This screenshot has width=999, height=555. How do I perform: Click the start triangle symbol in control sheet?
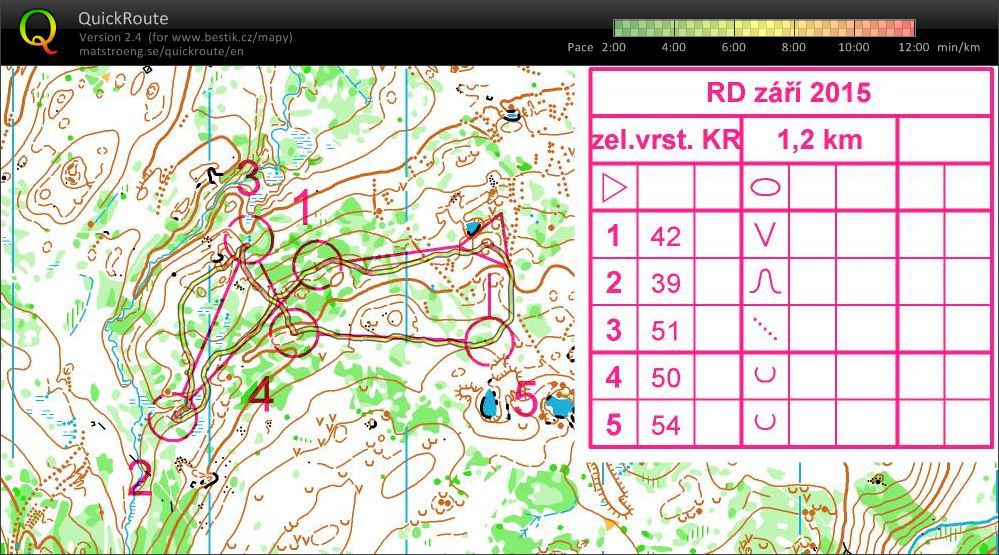pos(614,188)
